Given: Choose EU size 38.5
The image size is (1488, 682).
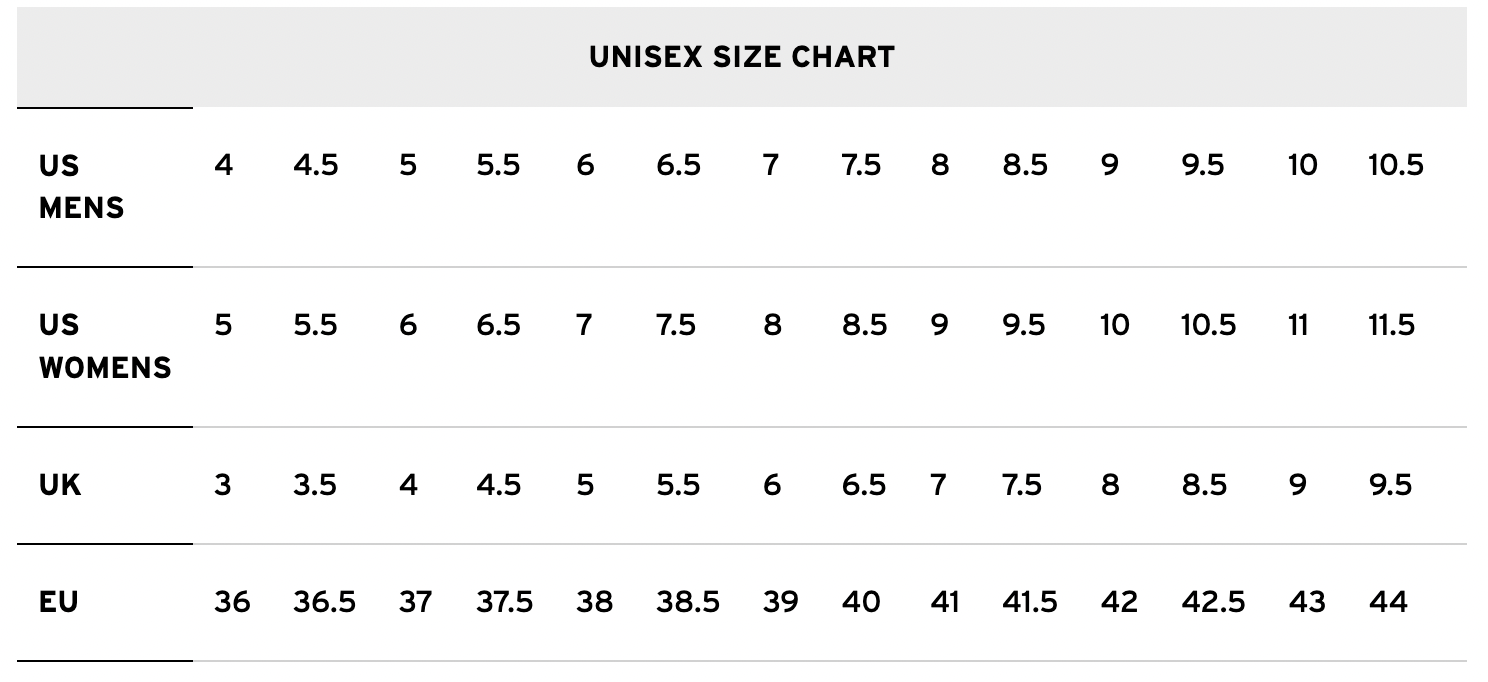Looking at the screenshot, I should pos(688,602).
